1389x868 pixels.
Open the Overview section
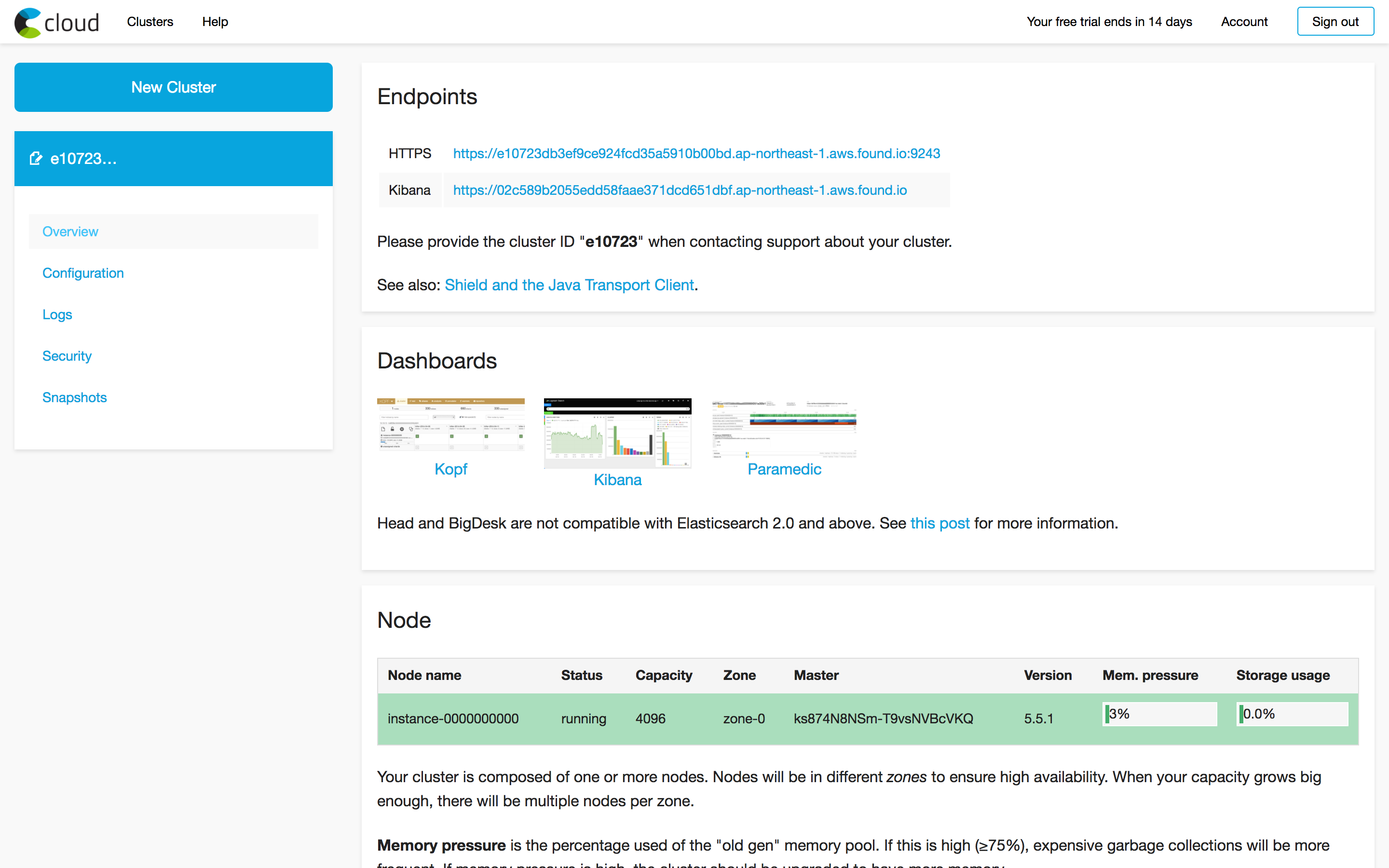(x=173, y=231)
